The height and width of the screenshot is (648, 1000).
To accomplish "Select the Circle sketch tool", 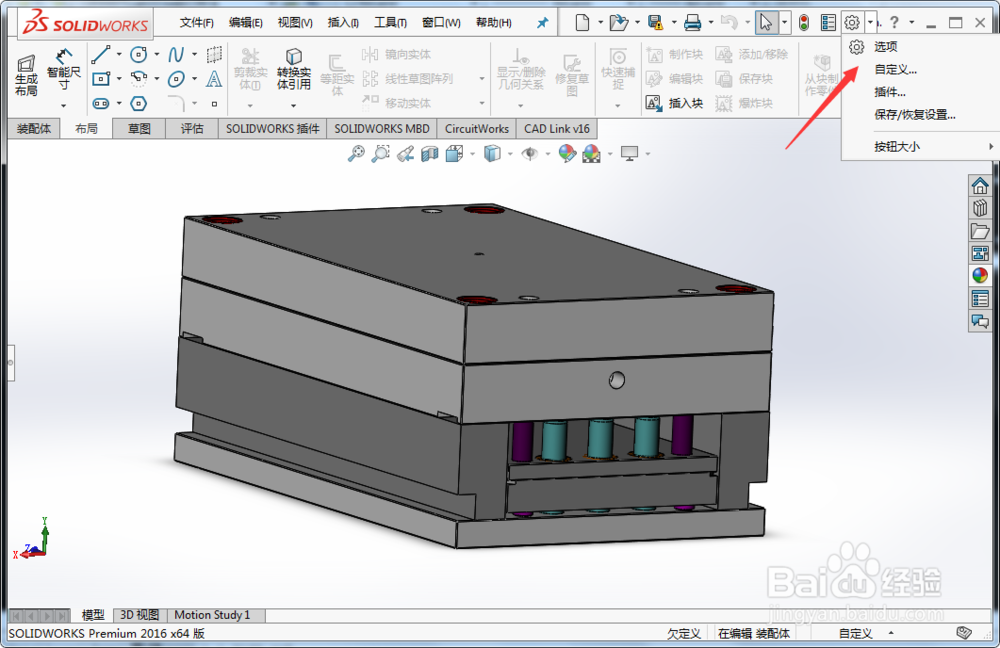I will (x=138, y=55).
